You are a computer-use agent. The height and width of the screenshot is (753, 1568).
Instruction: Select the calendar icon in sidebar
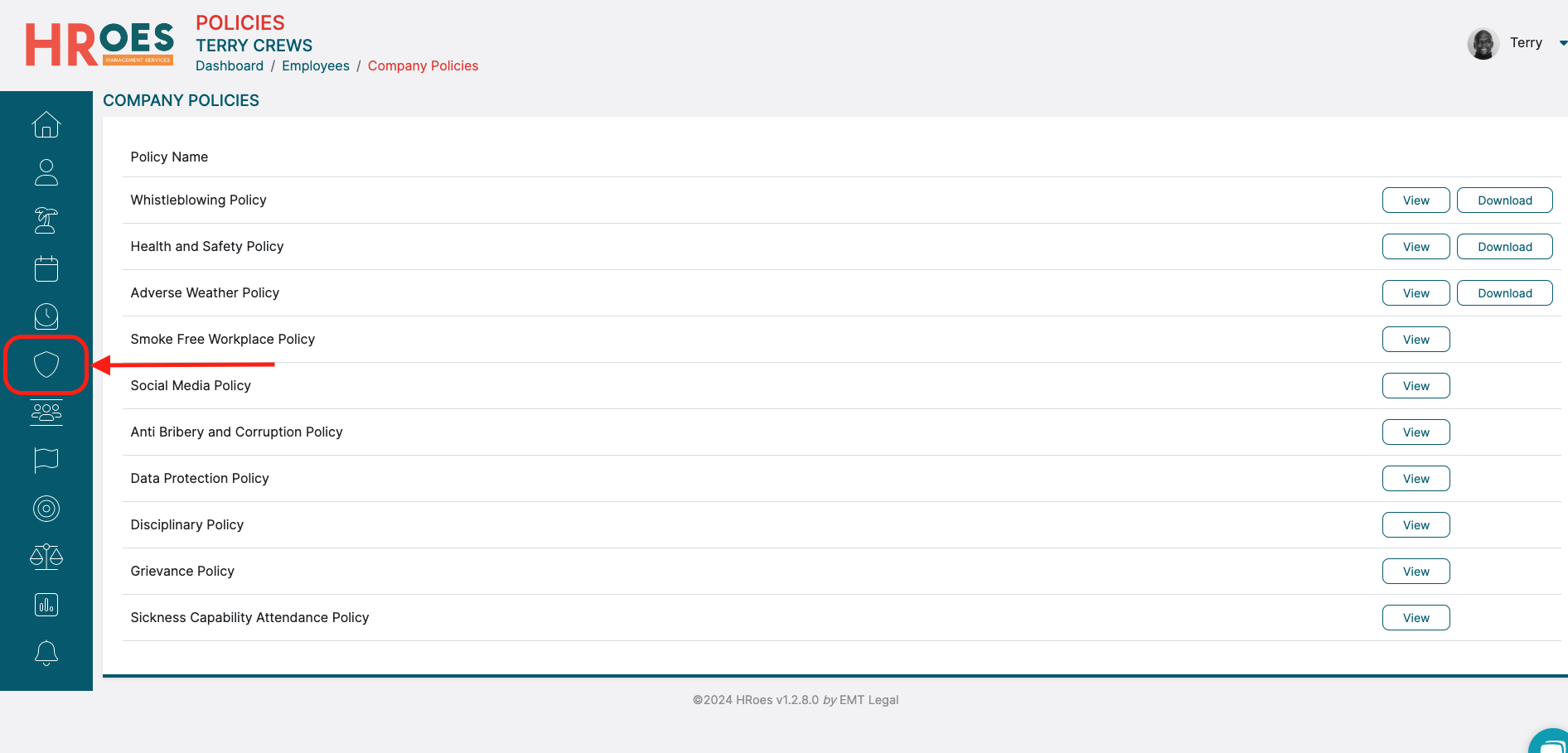[x=46, y=268]
